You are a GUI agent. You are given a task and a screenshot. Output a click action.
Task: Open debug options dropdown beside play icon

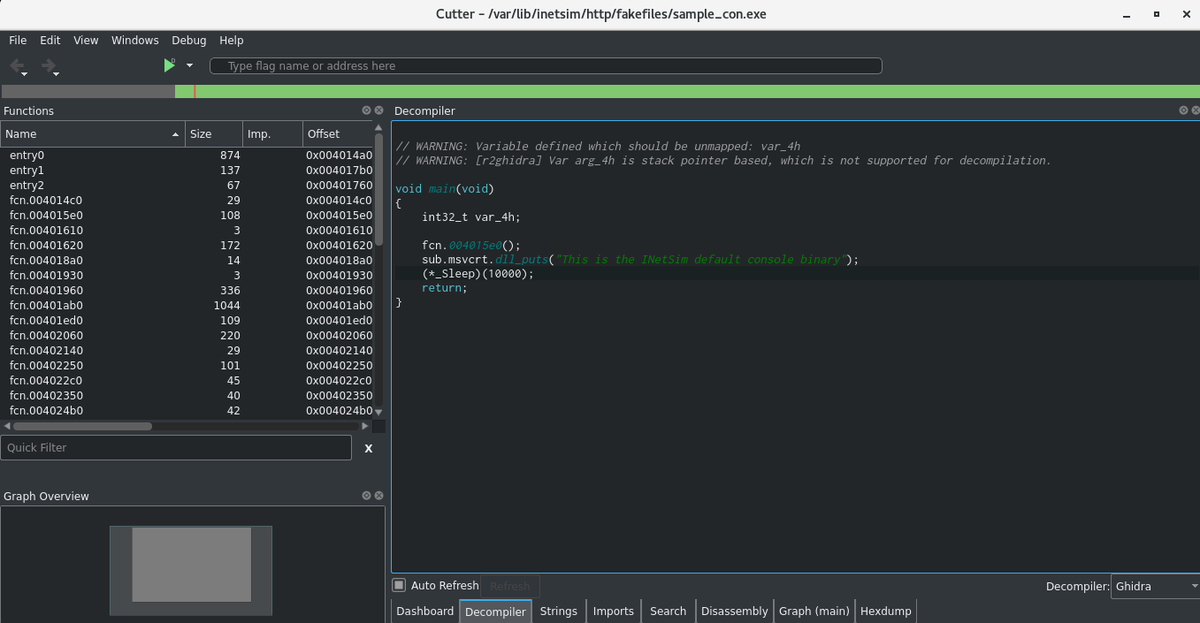189,66
